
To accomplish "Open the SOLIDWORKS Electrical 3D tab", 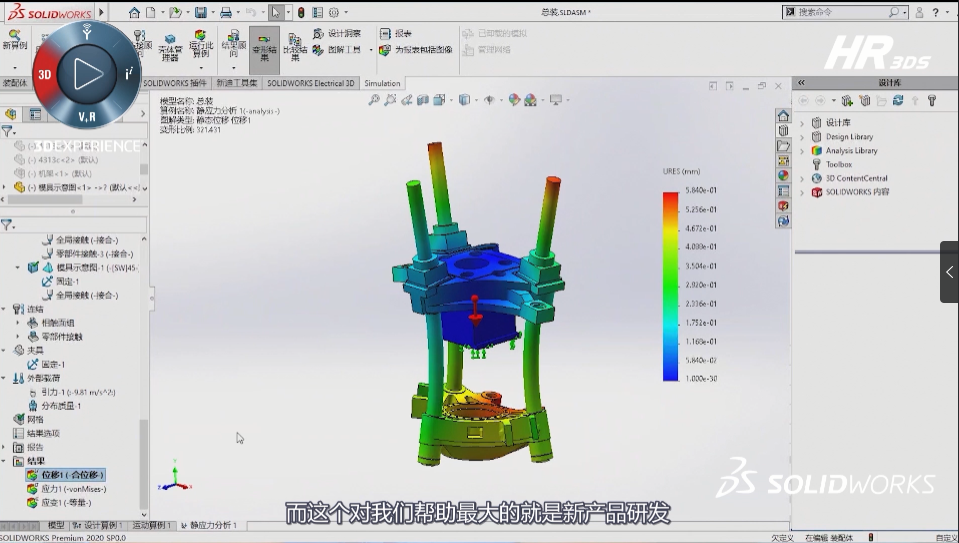I will click(x=310, y=83).
